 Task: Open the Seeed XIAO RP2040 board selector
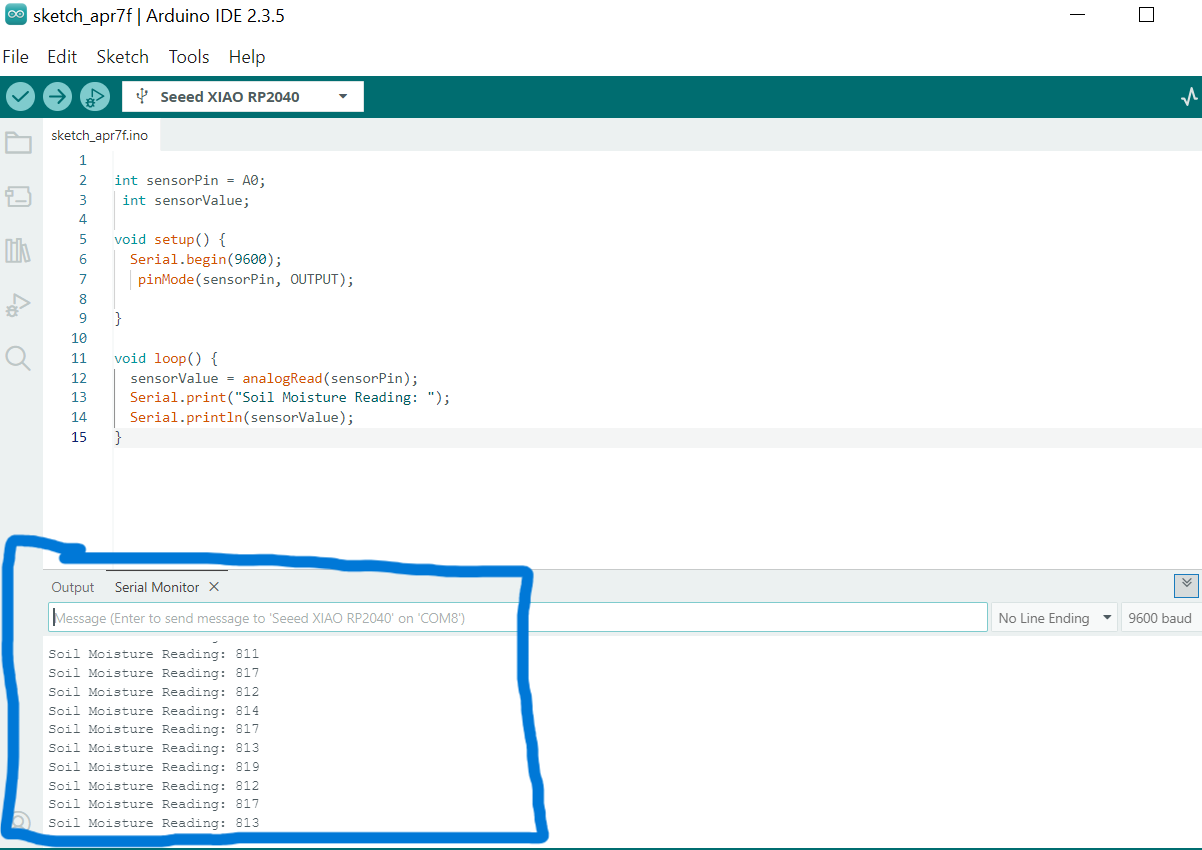pos(243,96)
